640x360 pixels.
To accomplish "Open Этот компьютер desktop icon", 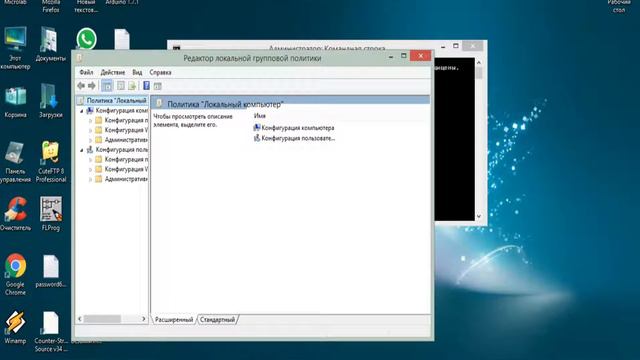I will pos(16,47).
